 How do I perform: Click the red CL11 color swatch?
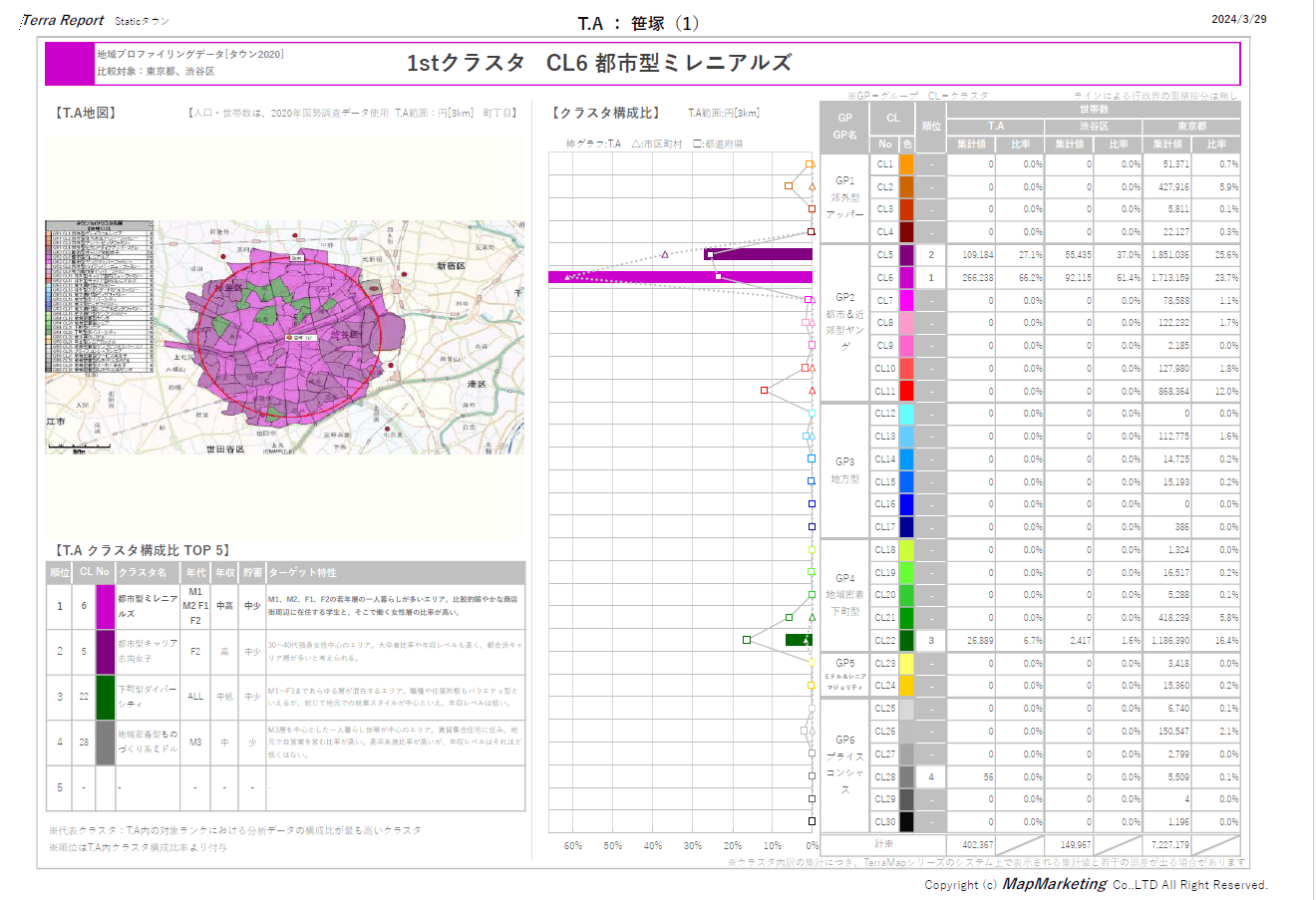click(906, 391)
